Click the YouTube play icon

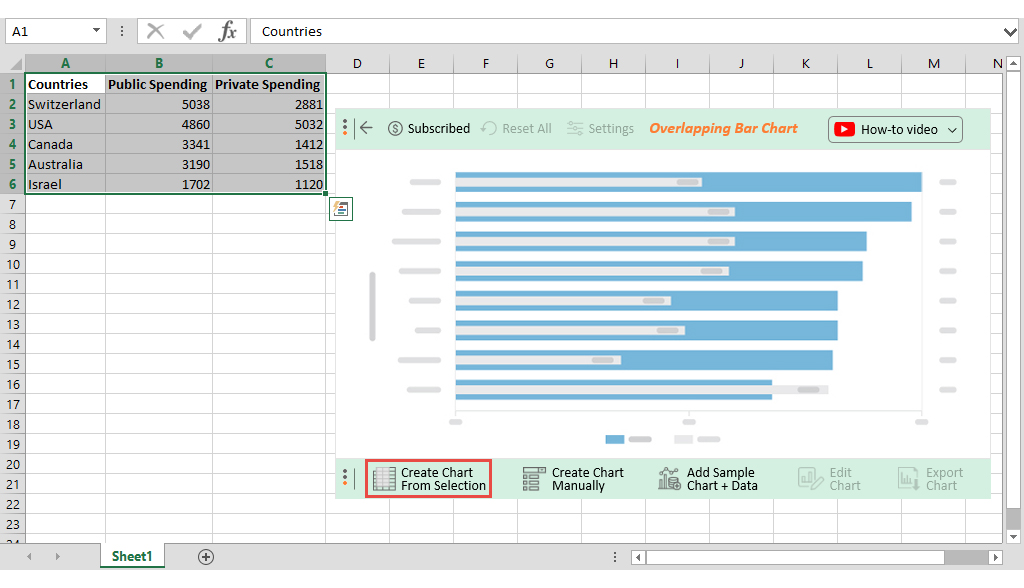click(x=845, y=129)
